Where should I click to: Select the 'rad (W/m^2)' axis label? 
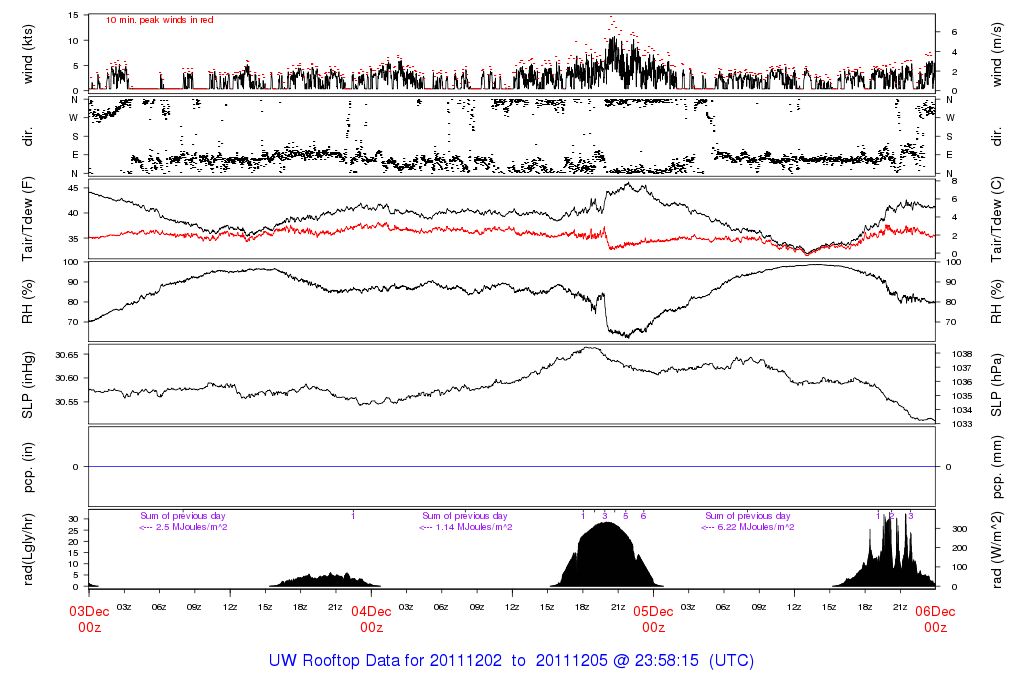[x=996, y=549]
